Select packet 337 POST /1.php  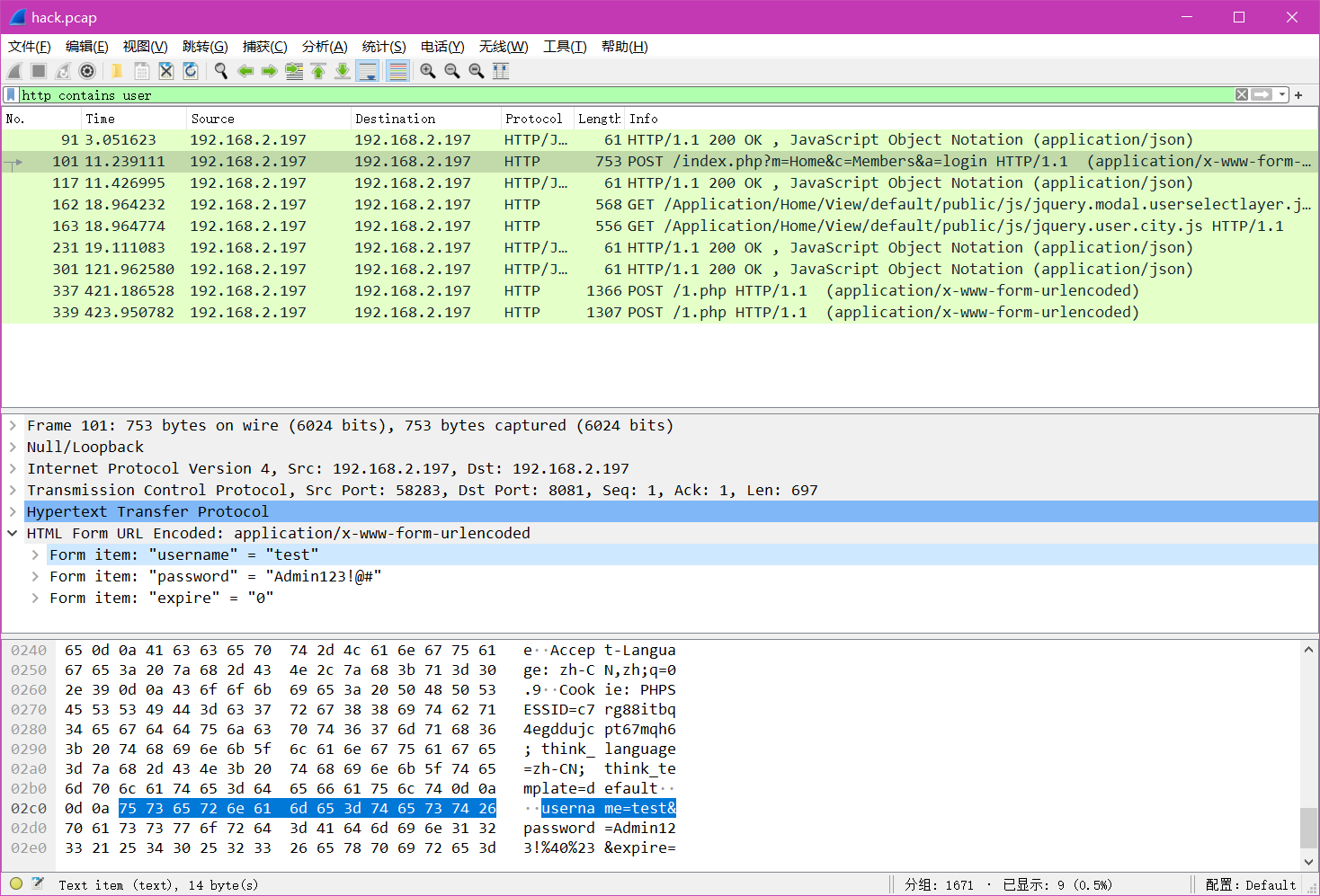[660, 290]
